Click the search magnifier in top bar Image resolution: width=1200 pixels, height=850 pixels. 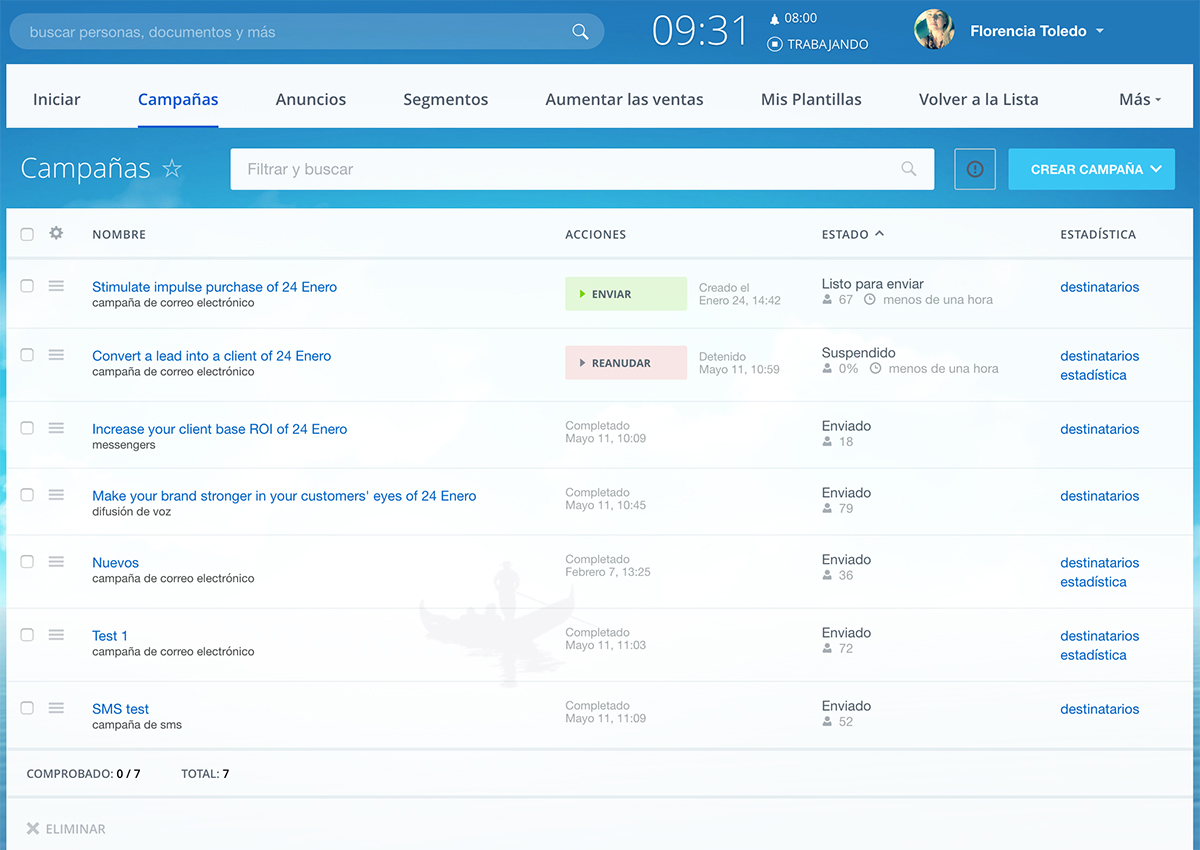coord(580,32)
